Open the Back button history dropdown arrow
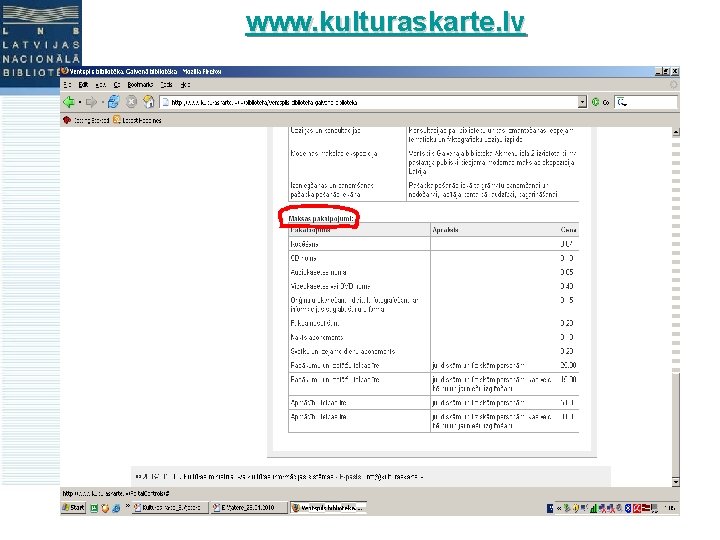 point(80,102)
